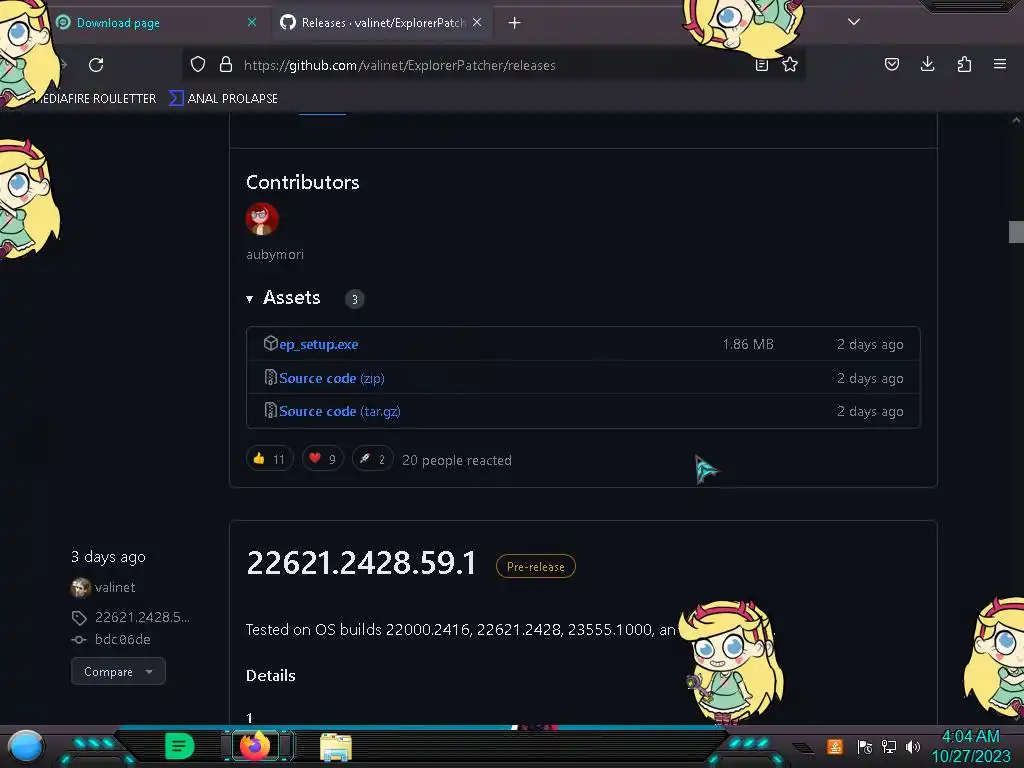1024x768 pixels.
Task: Open the 22621.2428.5... tag link
Action: coord(142,617)
